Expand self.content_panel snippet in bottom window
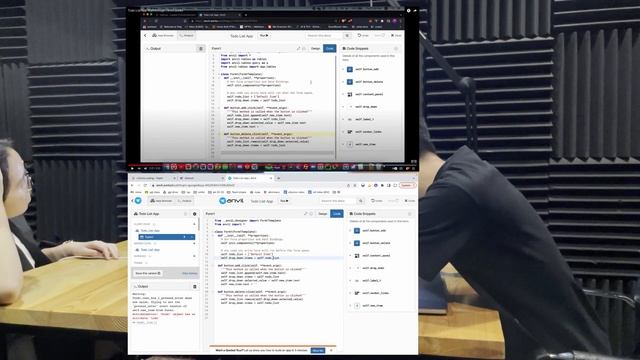 (x=350, y=256)
